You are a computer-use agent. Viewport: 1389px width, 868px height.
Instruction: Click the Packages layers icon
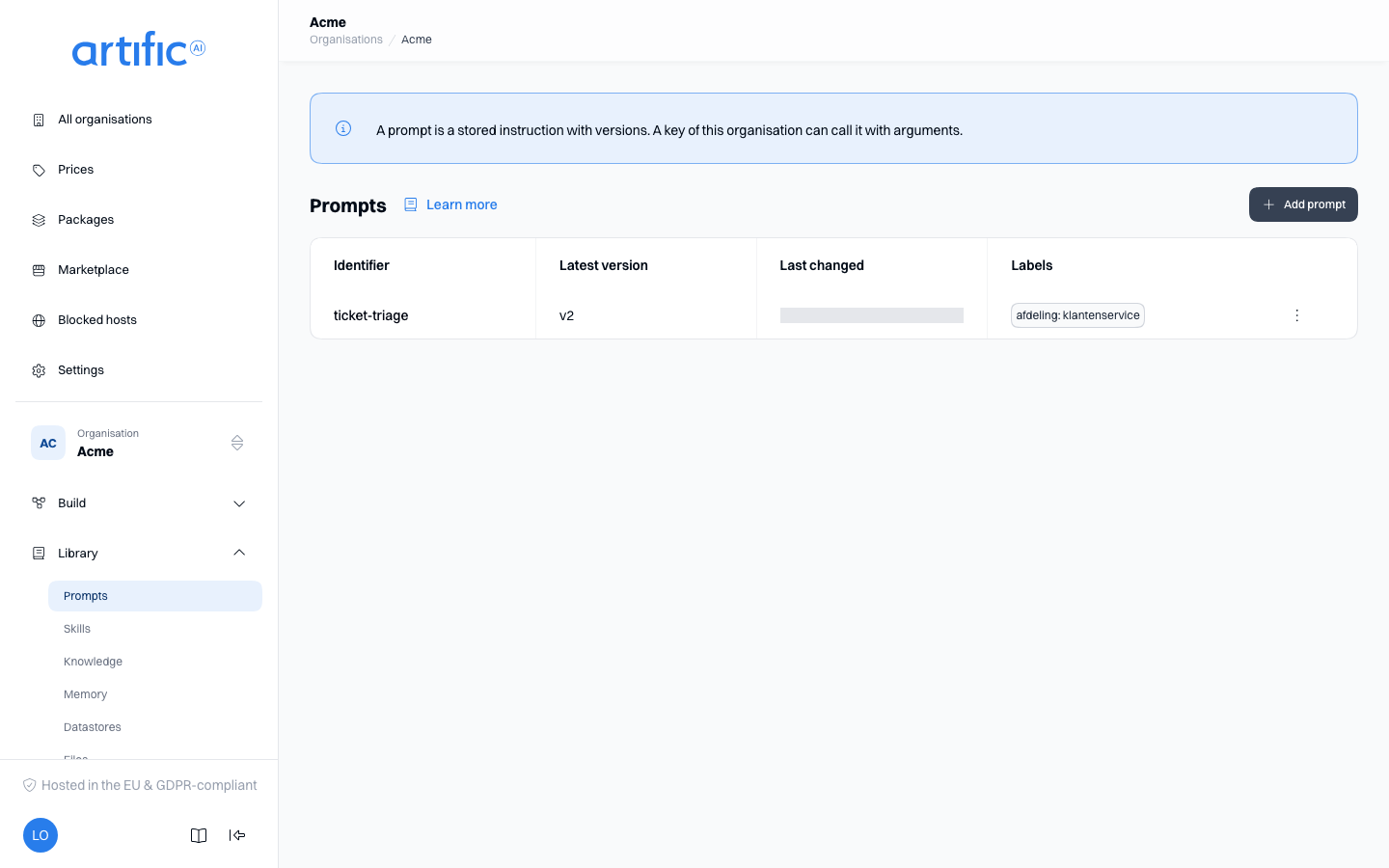point(39,220)
